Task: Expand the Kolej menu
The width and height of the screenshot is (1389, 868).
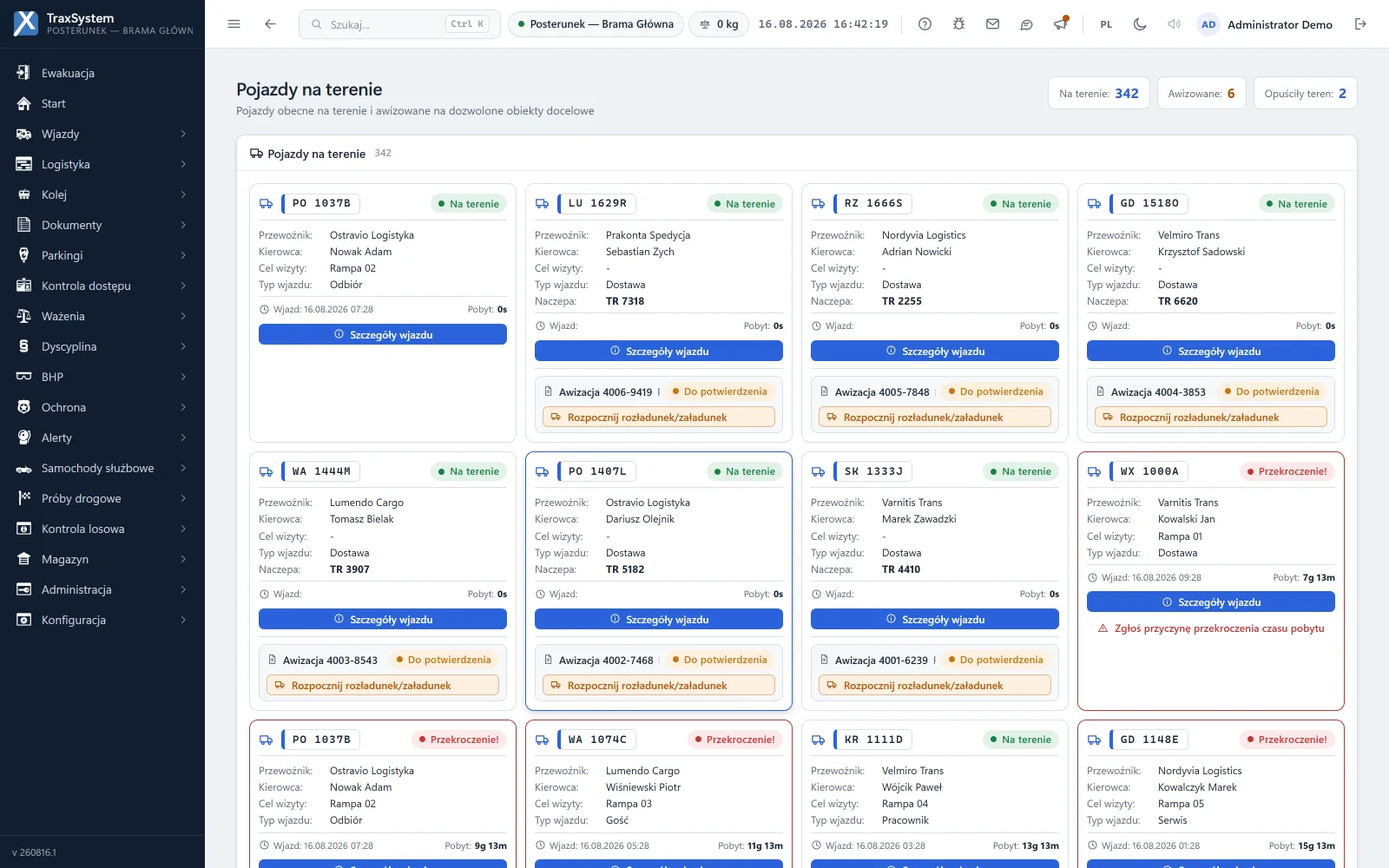Action: point(102,194)
